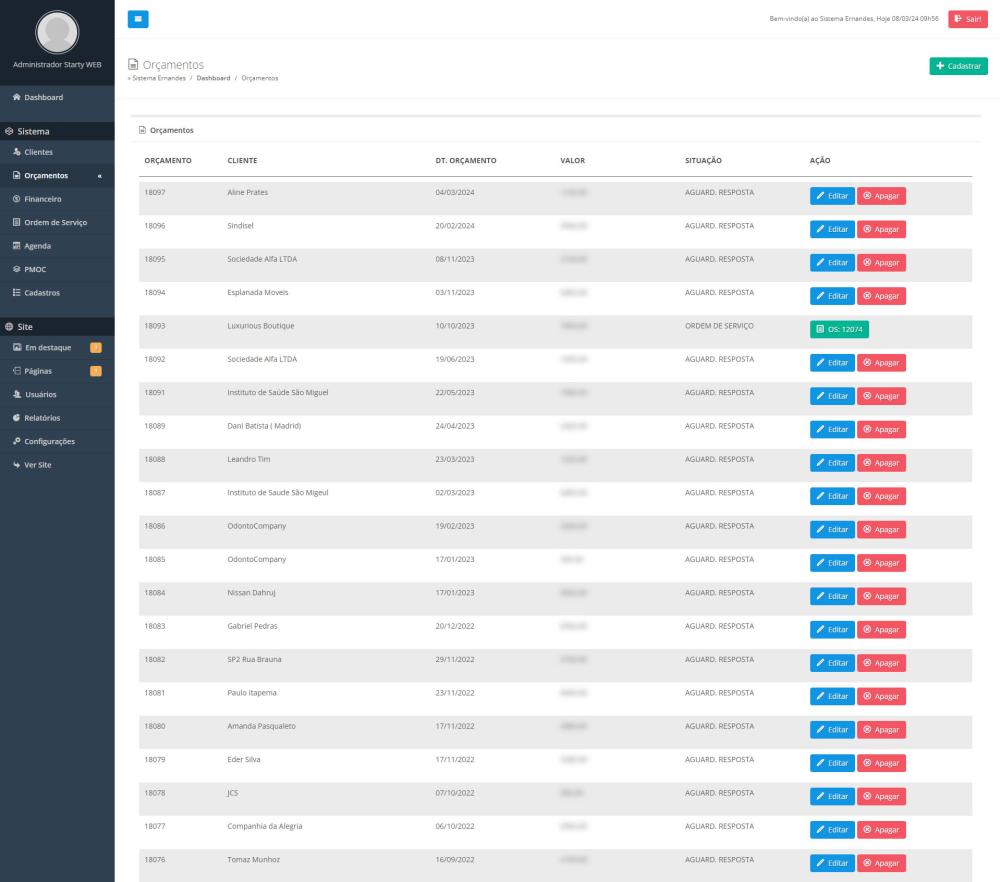Open Dashboard from the sidebar home icon
This screenshot has width=1000, height=882.
38,97
